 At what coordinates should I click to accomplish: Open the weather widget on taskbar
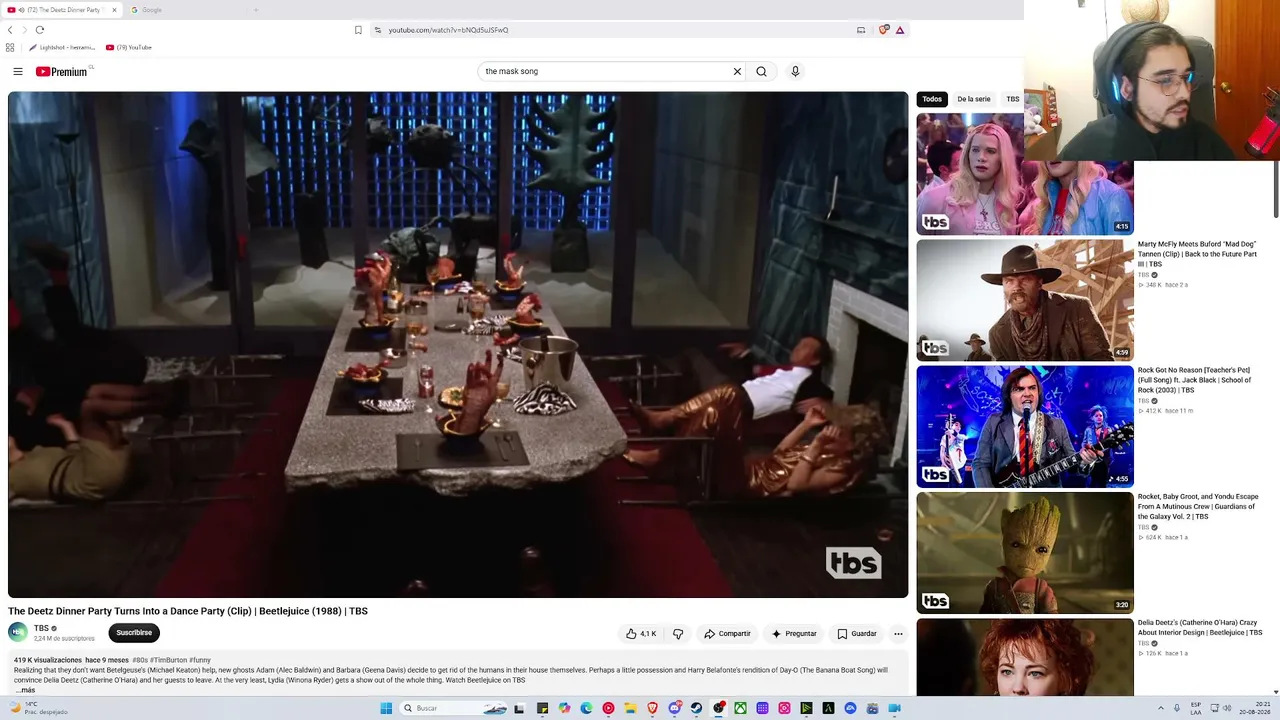pos(38,708)
